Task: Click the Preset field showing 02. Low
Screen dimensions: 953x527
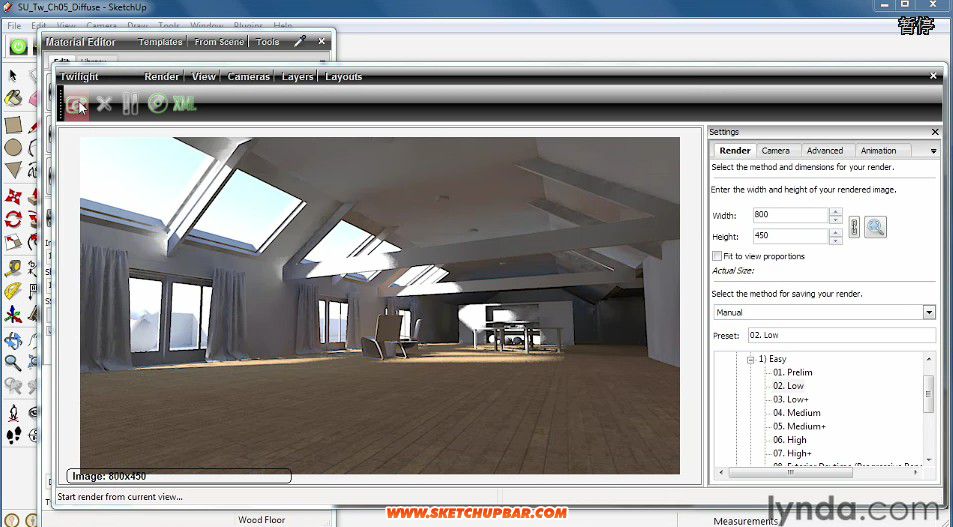Action: click(x=841, y=335)
